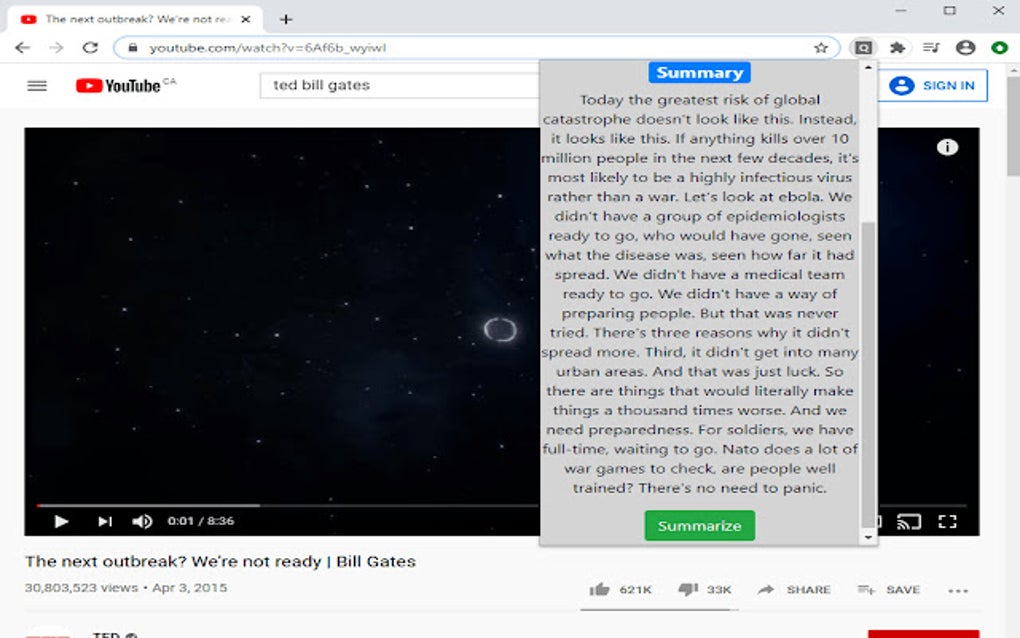Open more actions with the three-dot menu
1020x638 pixels.
(x=957, y=591)
